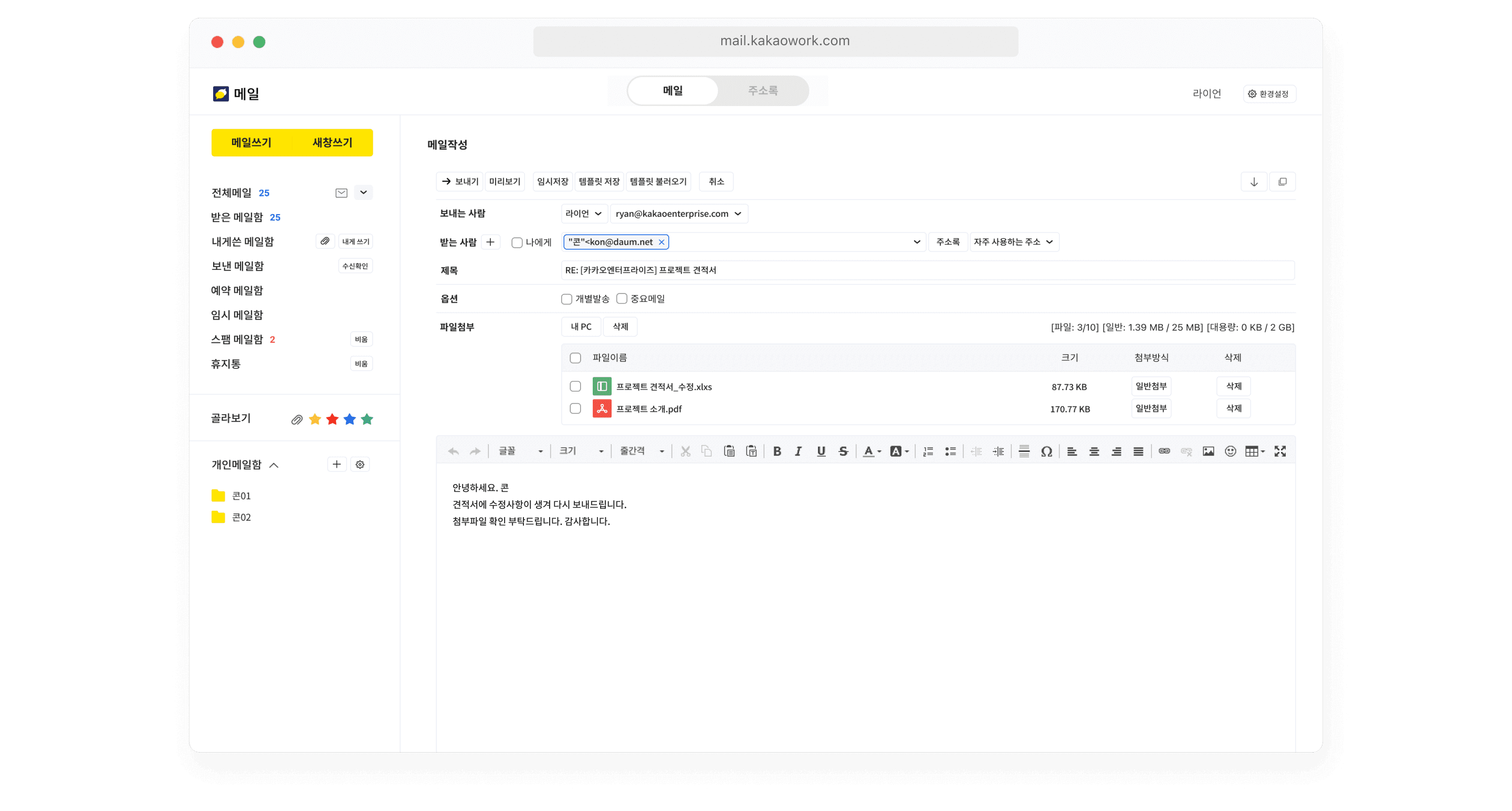
Task: Insert a numbered list
Action: click(928, 451)
